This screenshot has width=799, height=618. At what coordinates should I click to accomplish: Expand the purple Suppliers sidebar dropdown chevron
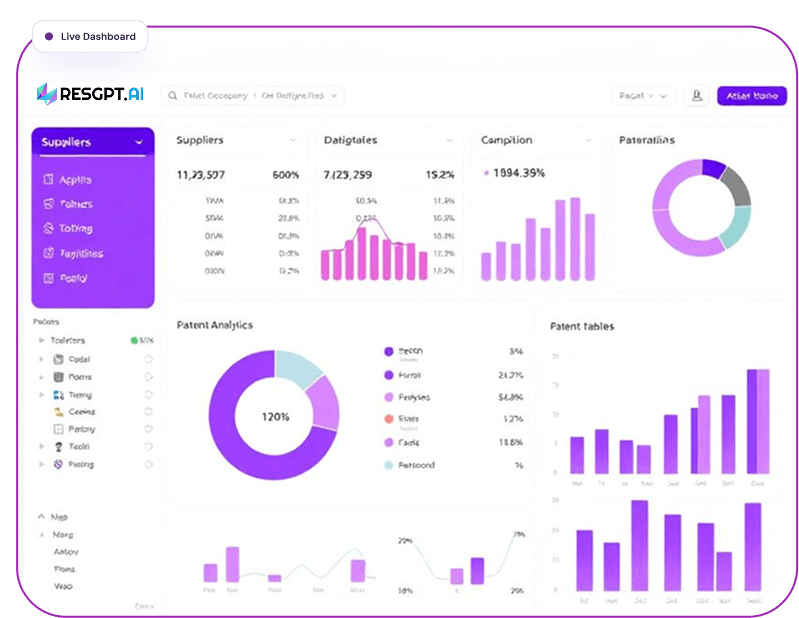[x=138, y=143]
